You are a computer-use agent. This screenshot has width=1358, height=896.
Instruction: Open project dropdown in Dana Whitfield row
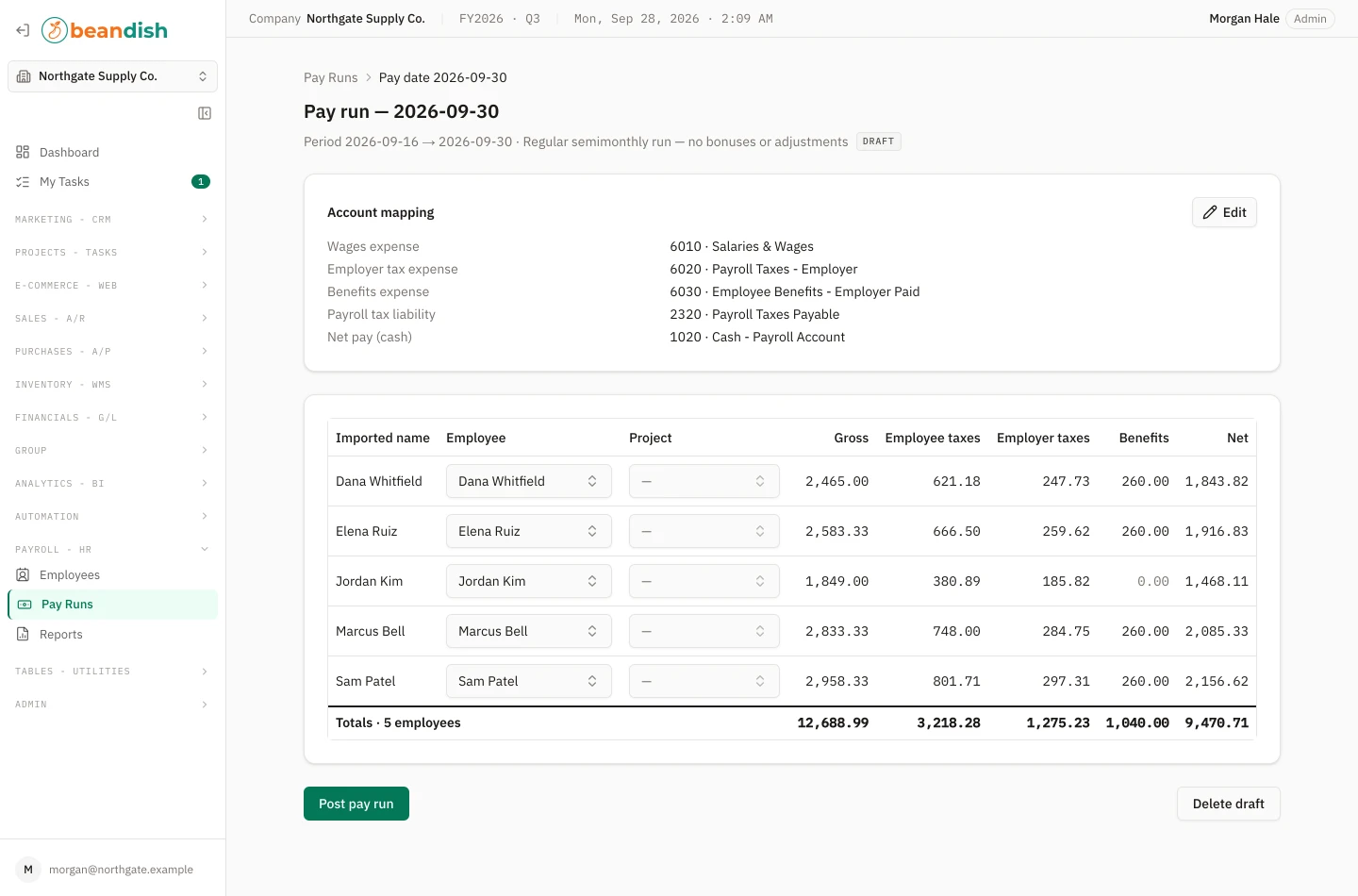704,481
